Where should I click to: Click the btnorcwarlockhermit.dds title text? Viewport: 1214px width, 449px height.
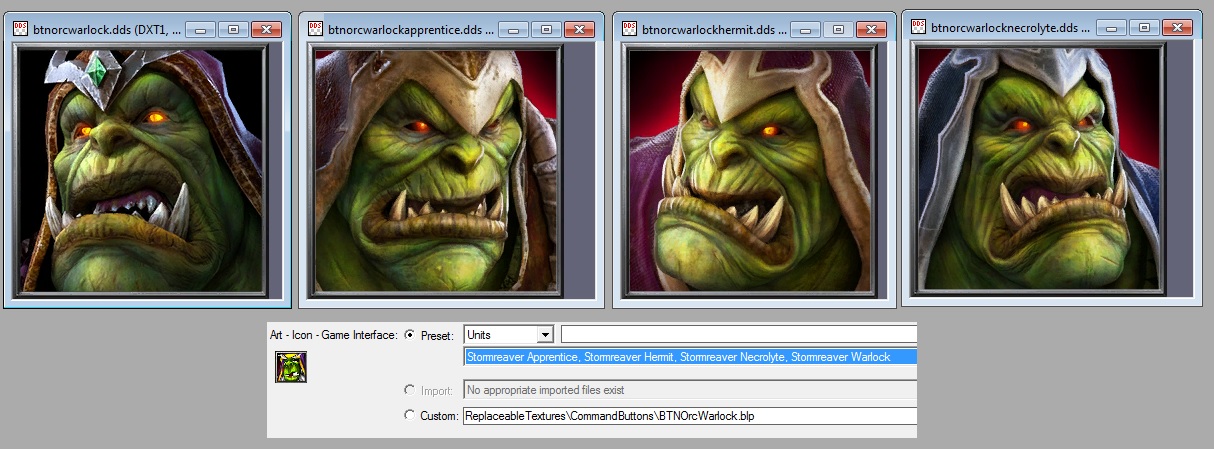[x=714, y=30]
